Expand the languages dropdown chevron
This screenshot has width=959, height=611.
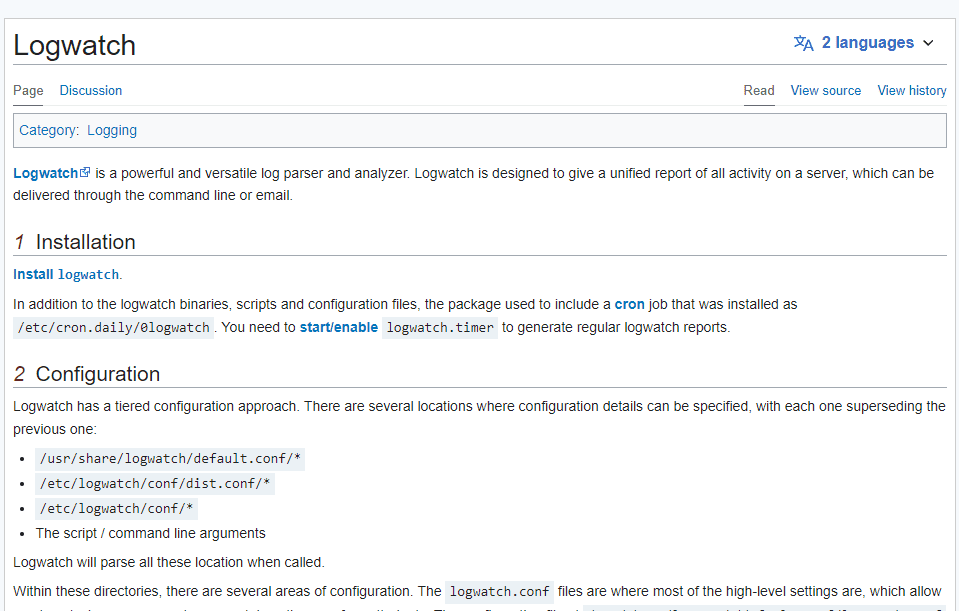pyautogui.click(x=928, y=43)
